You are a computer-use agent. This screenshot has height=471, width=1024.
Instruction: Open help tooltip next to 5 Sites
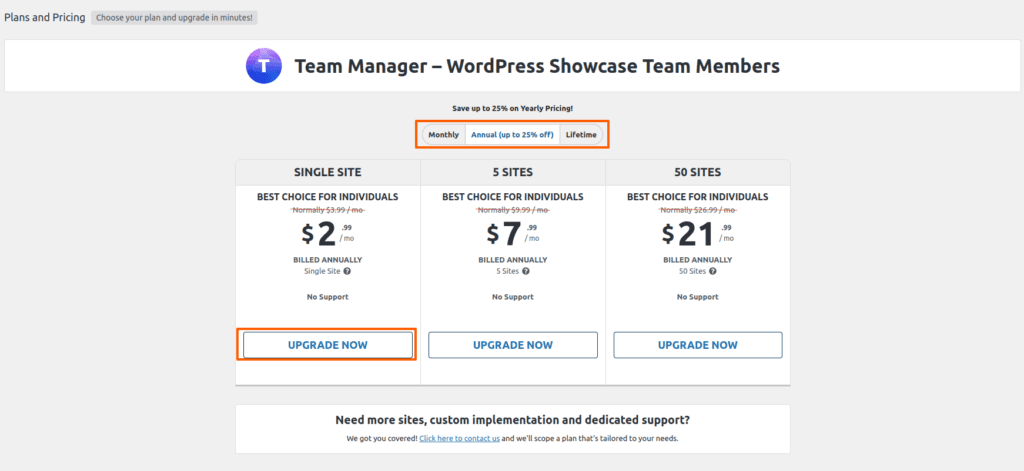(526, 271)
